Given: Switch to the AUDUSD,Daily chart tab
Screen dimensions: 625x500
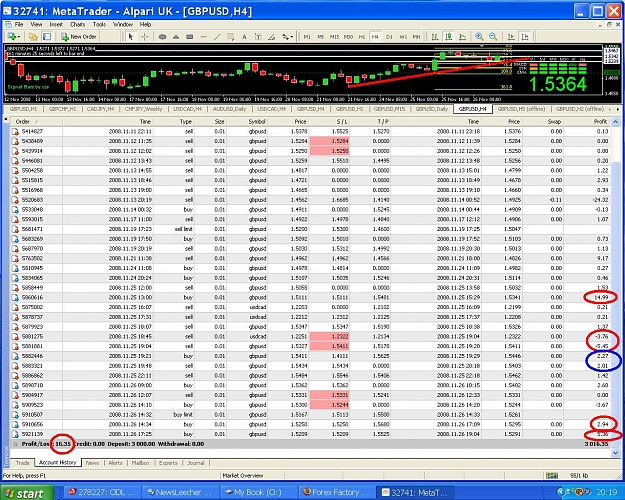Looking at the screenshot, I should click(230, 109).
